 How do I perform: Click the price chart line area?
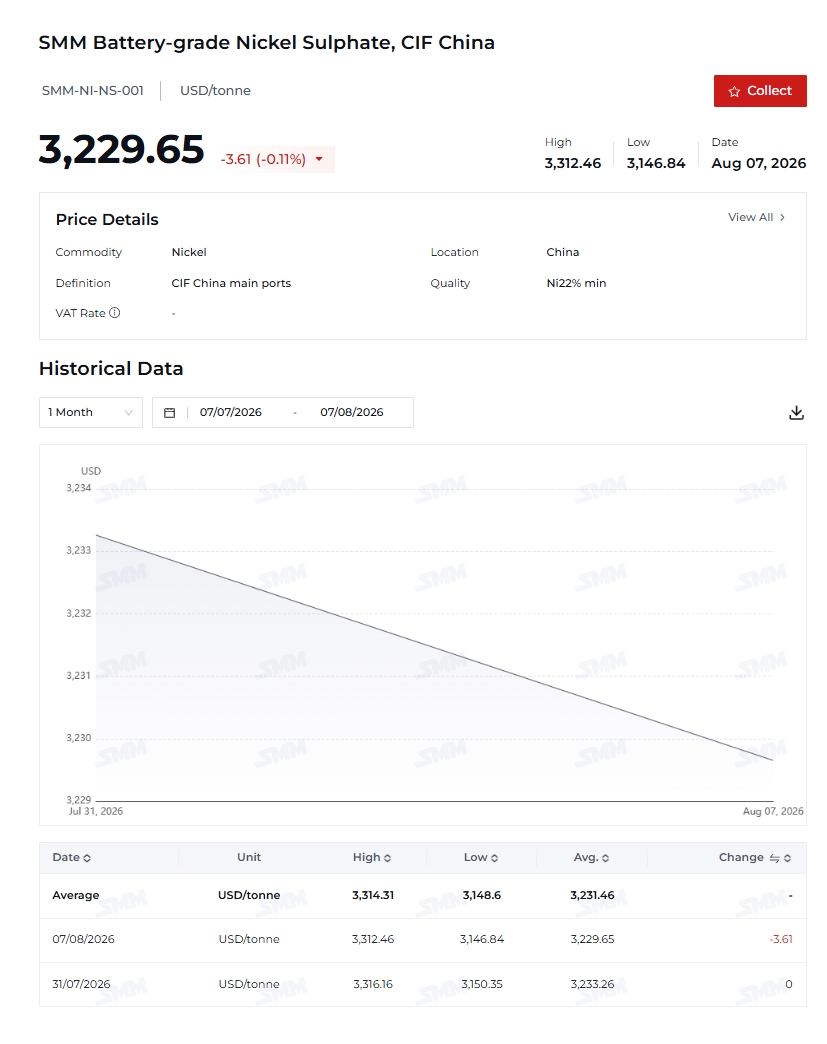(x=435, y=647)
